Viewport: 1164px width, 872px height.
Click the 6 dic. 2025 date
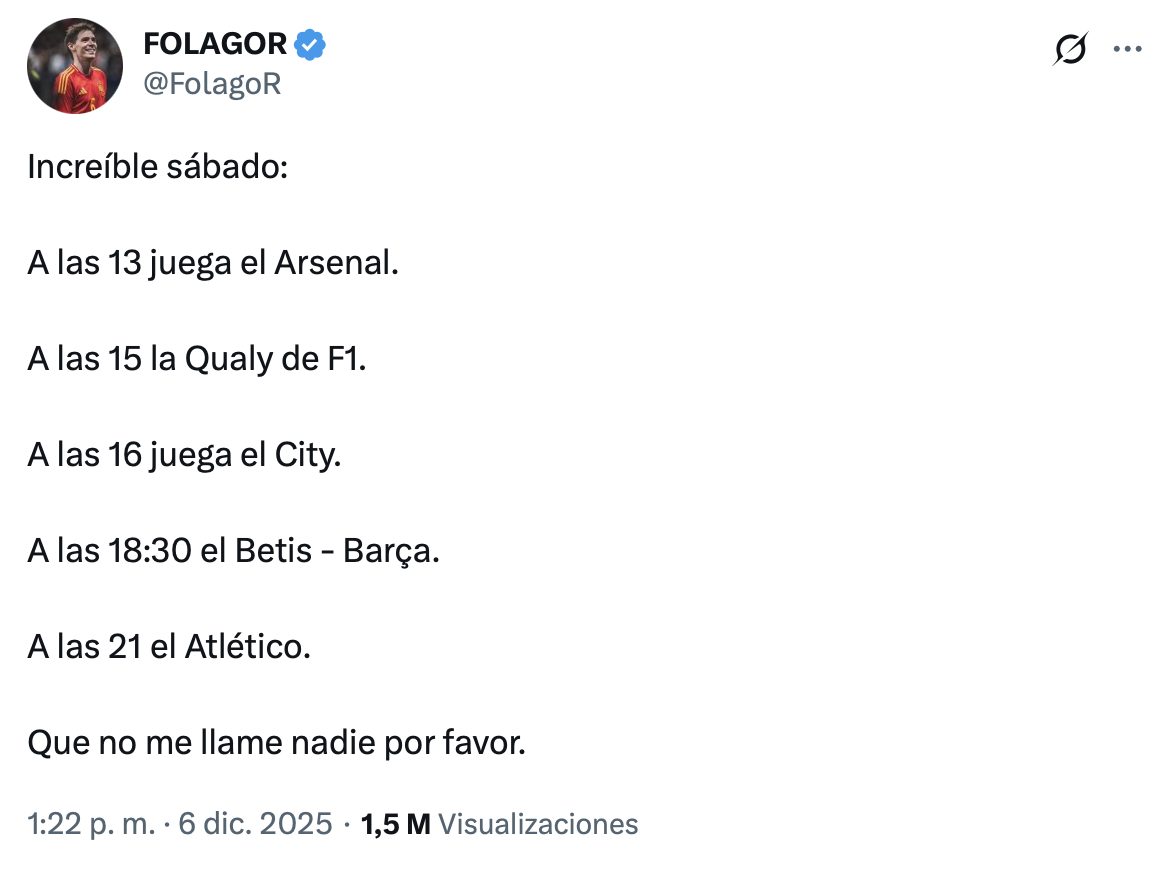pyautogui.click(x=255, y=824)
